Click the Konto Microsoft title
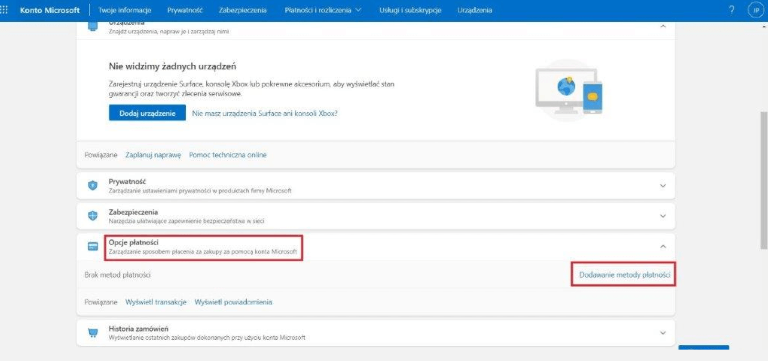This screenshot has height=361, width=768. click(49, 10)
